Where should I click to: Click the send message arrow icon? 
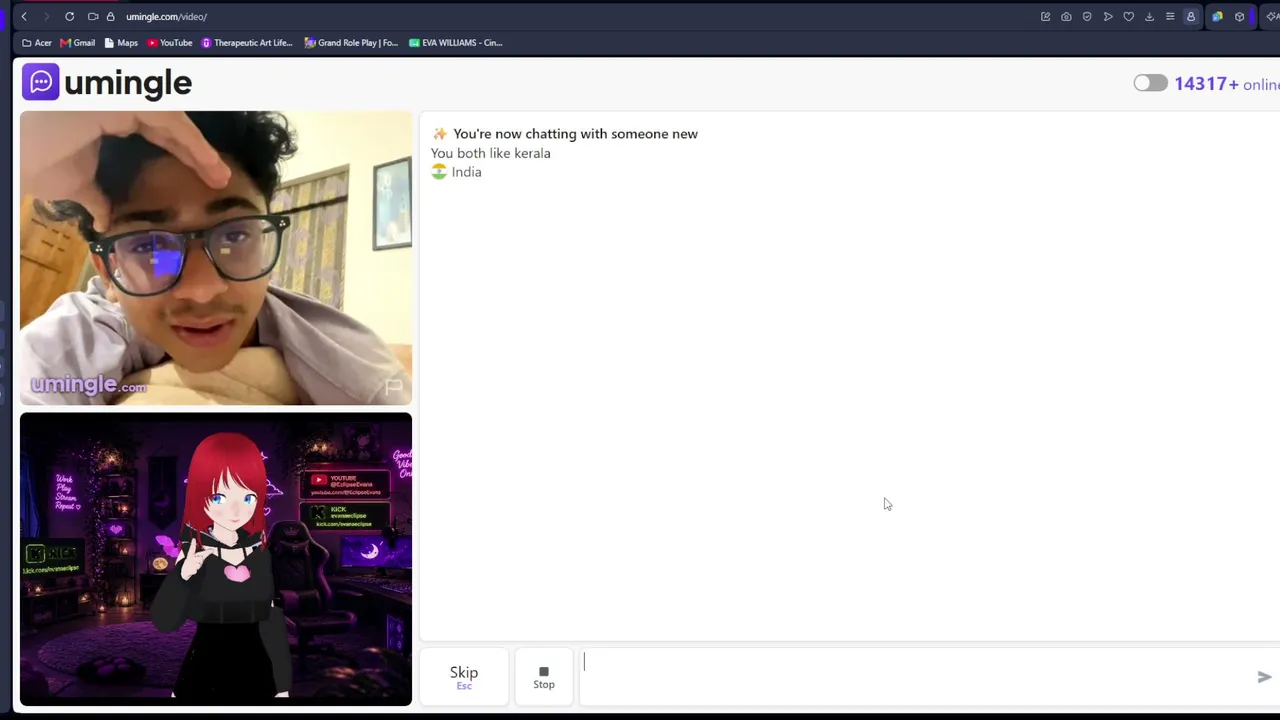[1264, 677]
